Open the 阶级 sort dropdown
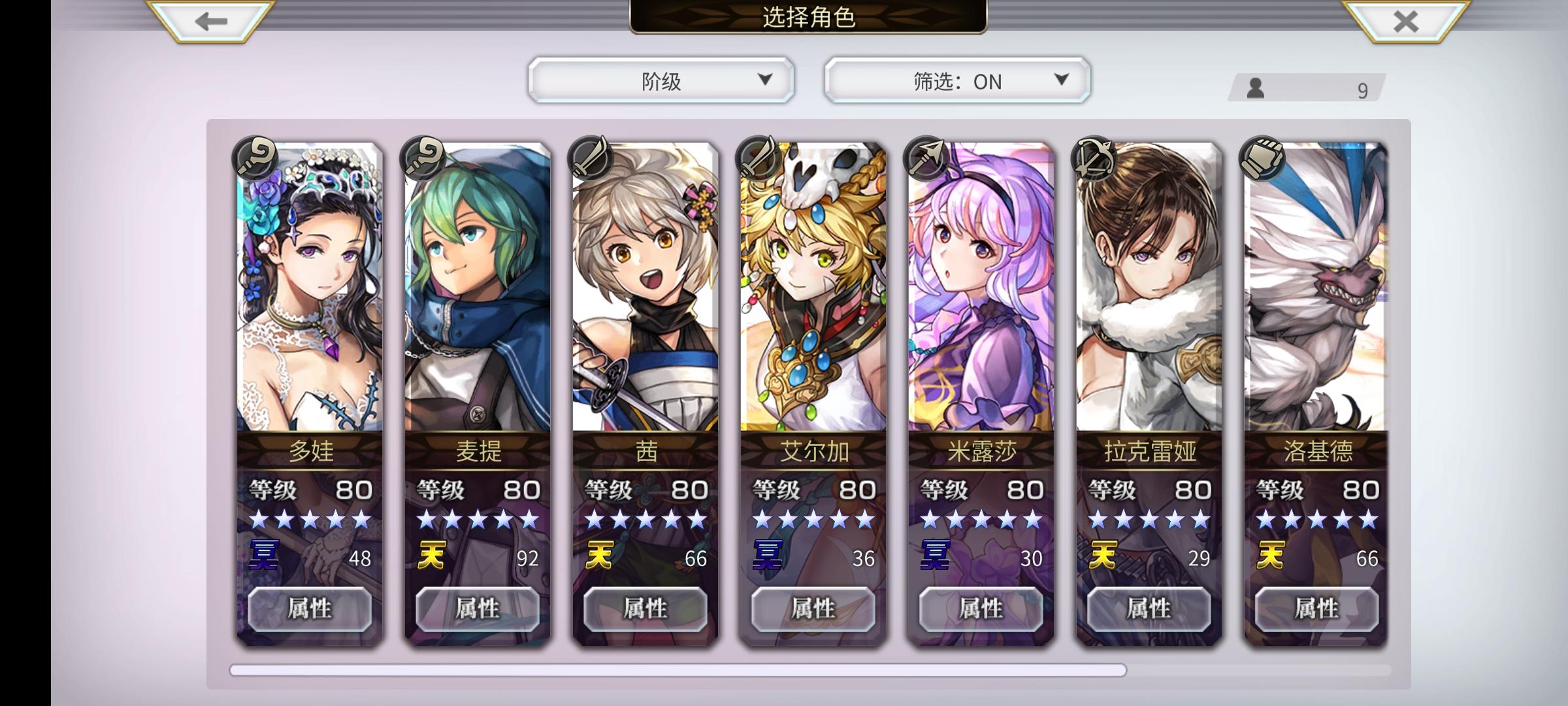Viewport: 1568px width, 706px height. click(x=661, y=80)
